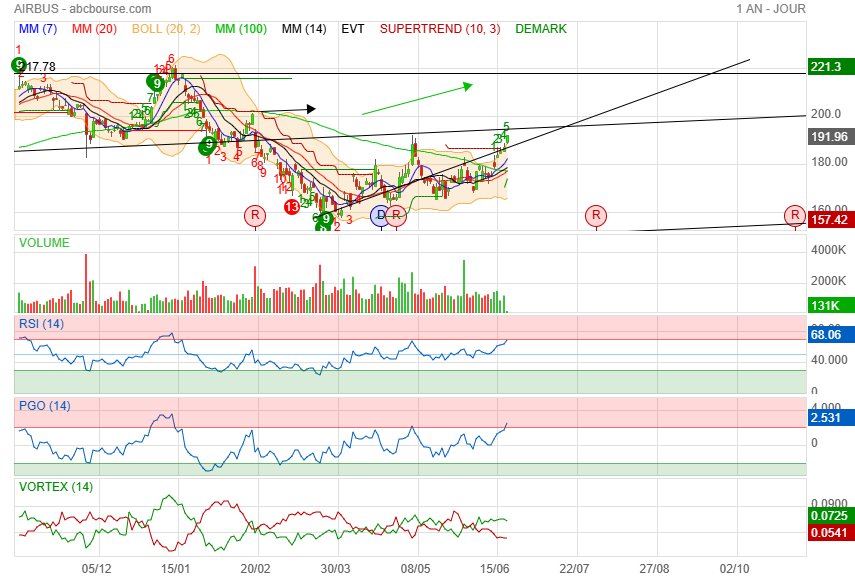The height and width of the screenshot is (579, 855).
Task: Click the 180.00 price axis value
Action: tap(829, 161)
